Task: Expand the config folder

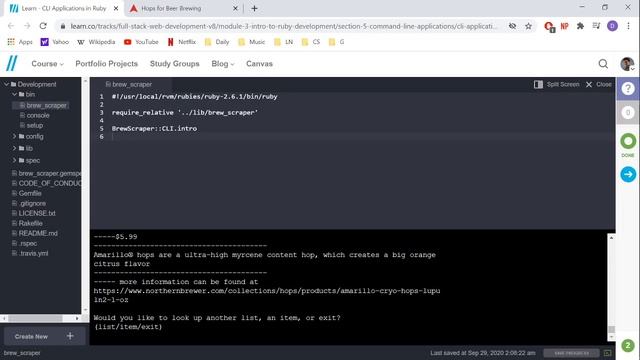Action: [15, 136]
